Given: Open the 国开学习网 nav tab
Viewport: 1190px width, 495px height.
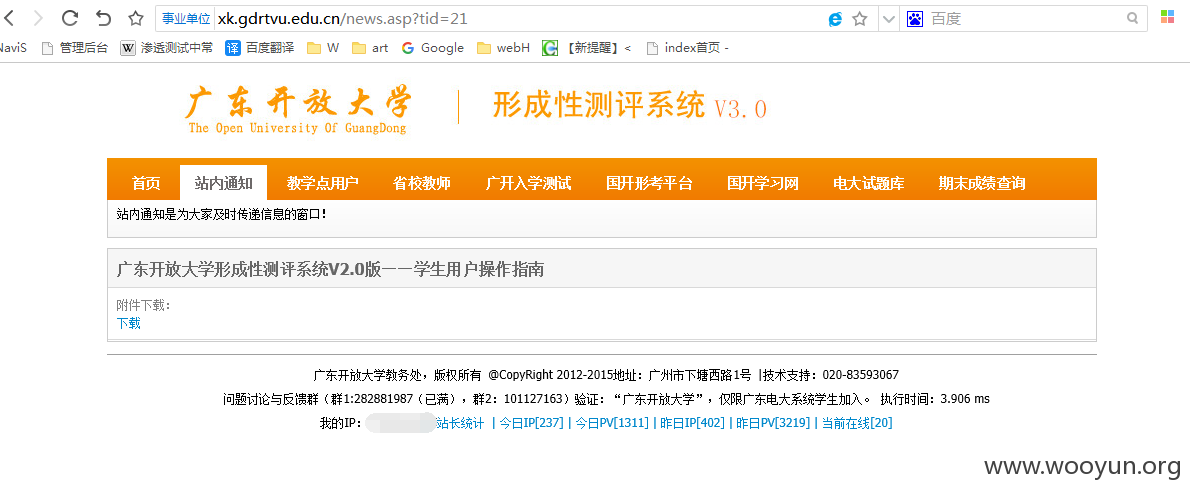Looking at the screenshot, I should (763, 183).
